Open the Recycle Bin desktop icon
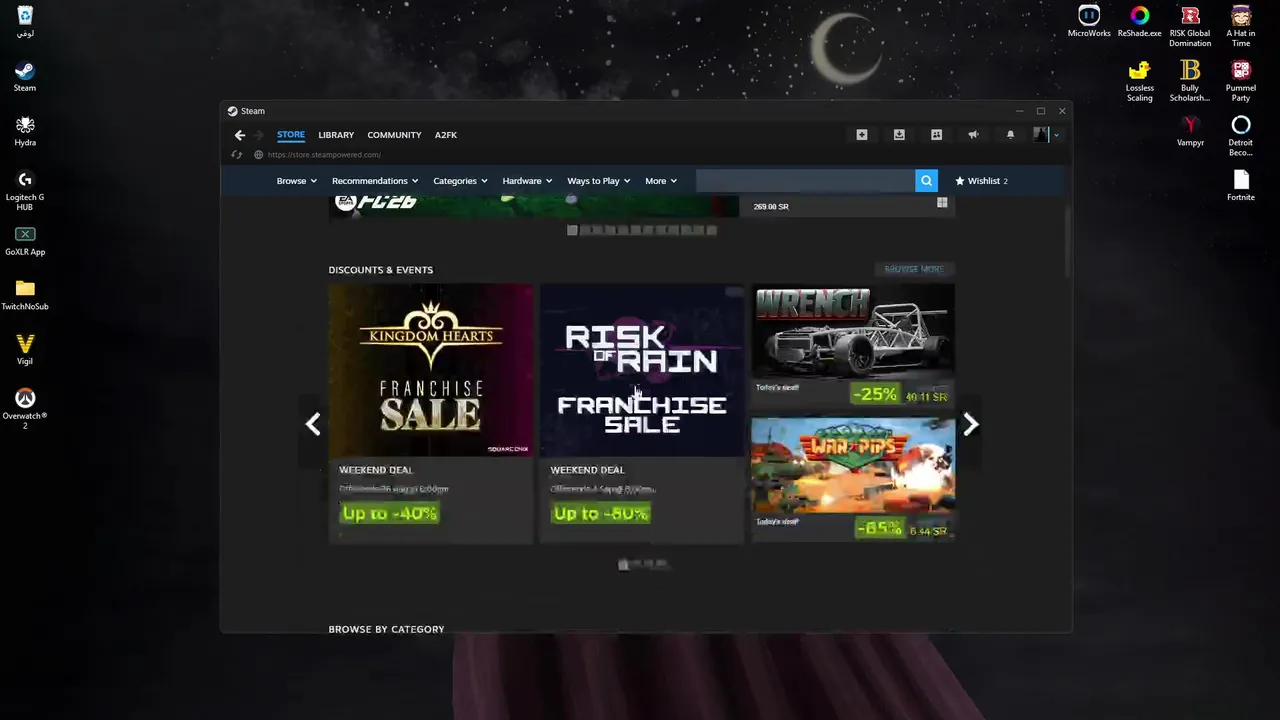This screenshot has height=720, width=1280. point(25,22)
